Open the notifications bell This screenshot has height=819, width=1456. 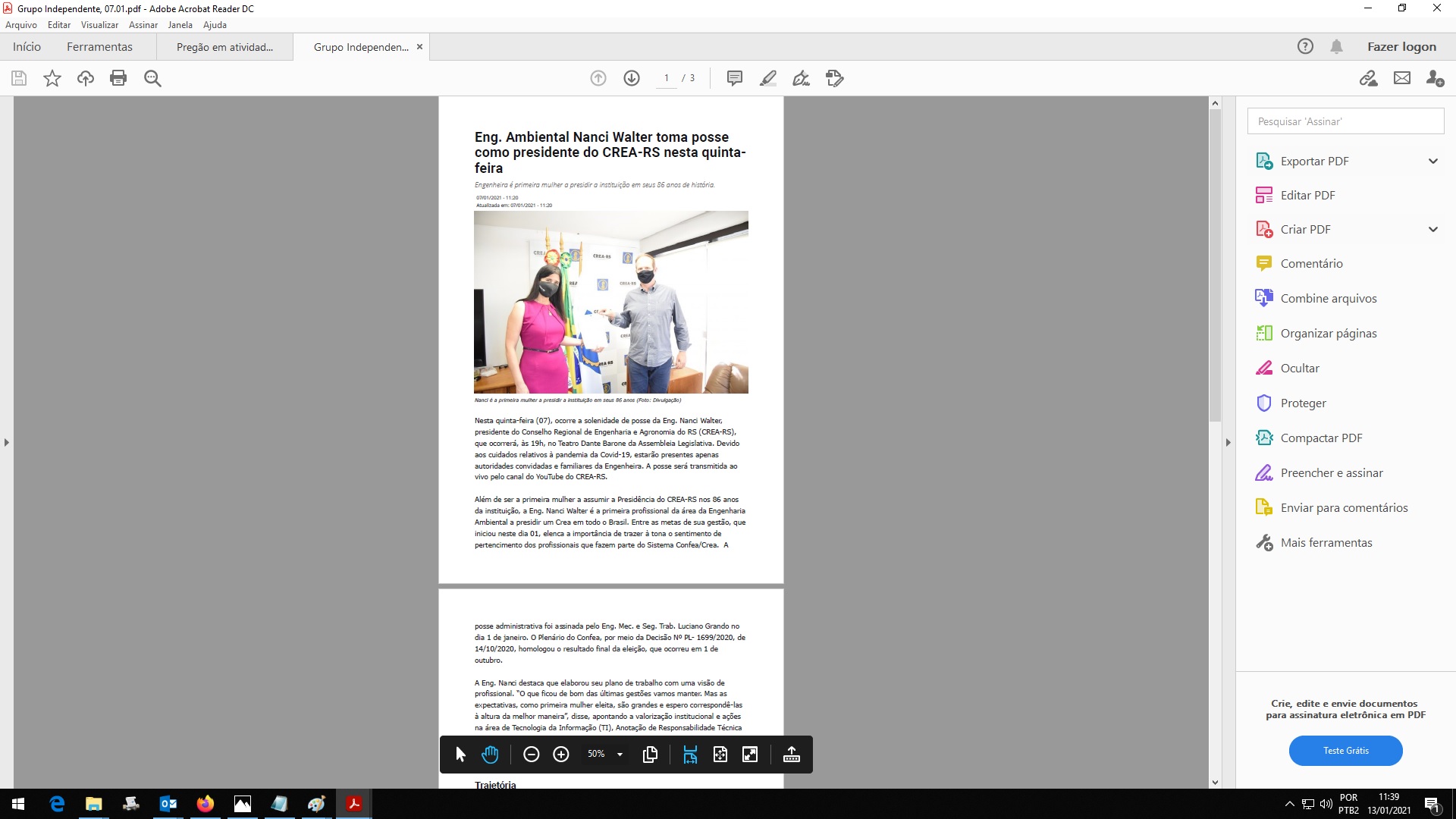tap(1337, 46)
